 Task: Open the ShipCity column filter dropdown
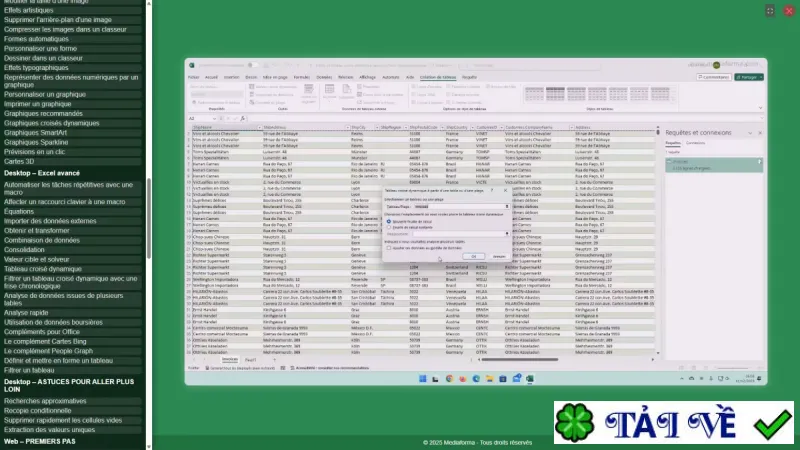click(x=377, y=128)
